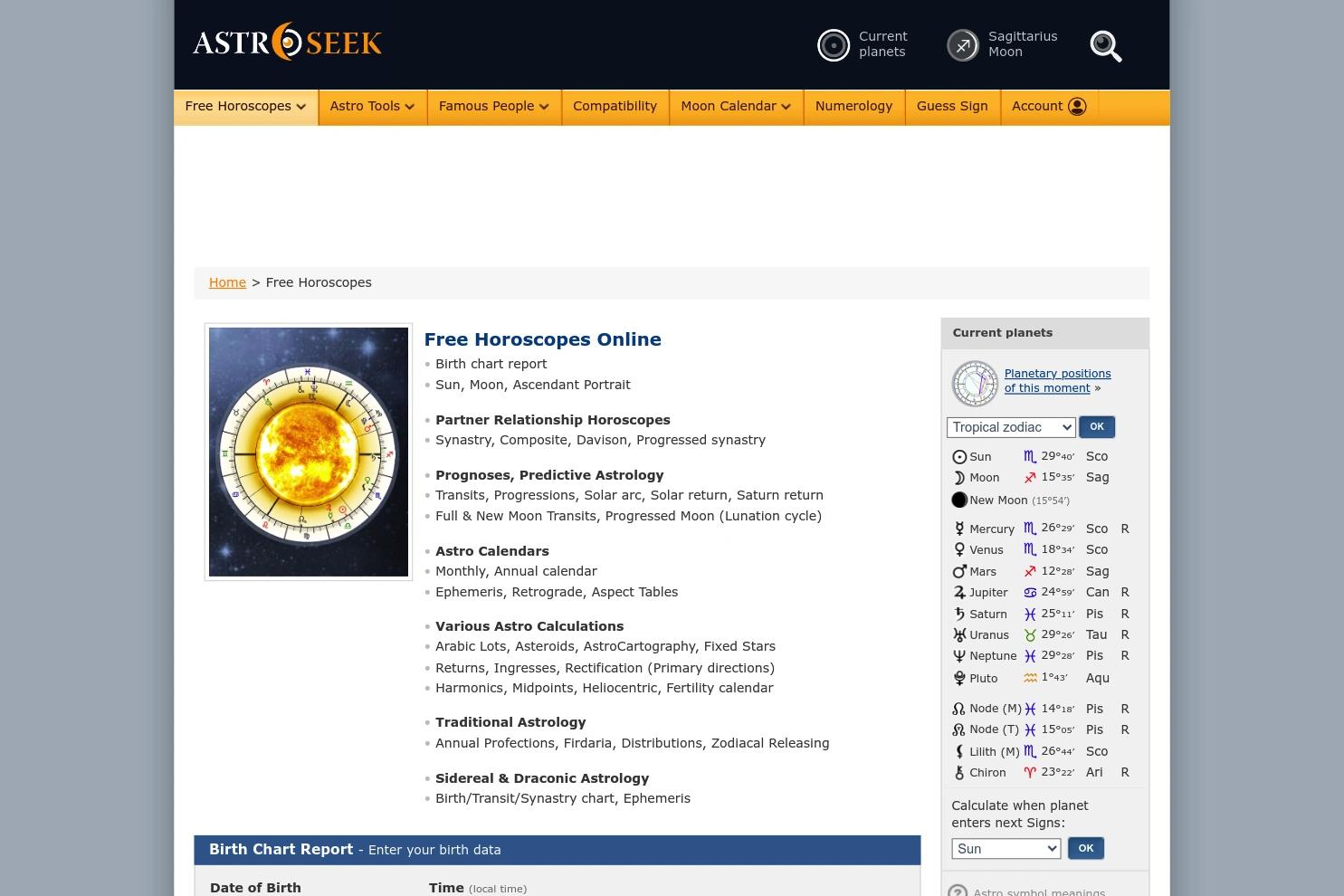Open the Compatibility menu item
The image size is (1344, 896).
click(x=615, y=107)
